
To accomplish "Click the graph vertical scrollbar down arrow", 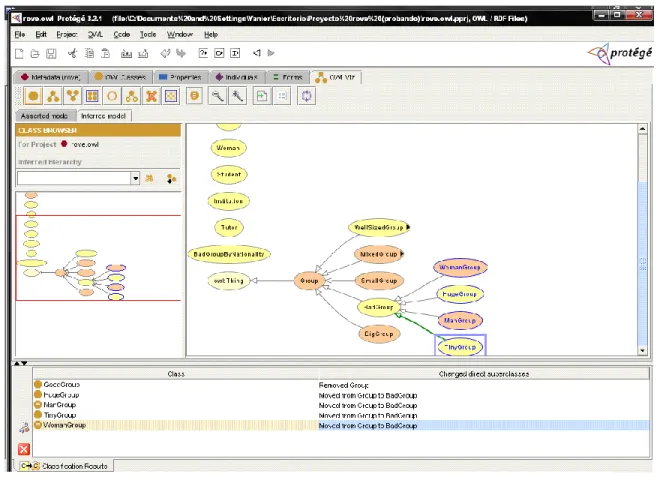I will pyautogui.click(x=642, y=350).
